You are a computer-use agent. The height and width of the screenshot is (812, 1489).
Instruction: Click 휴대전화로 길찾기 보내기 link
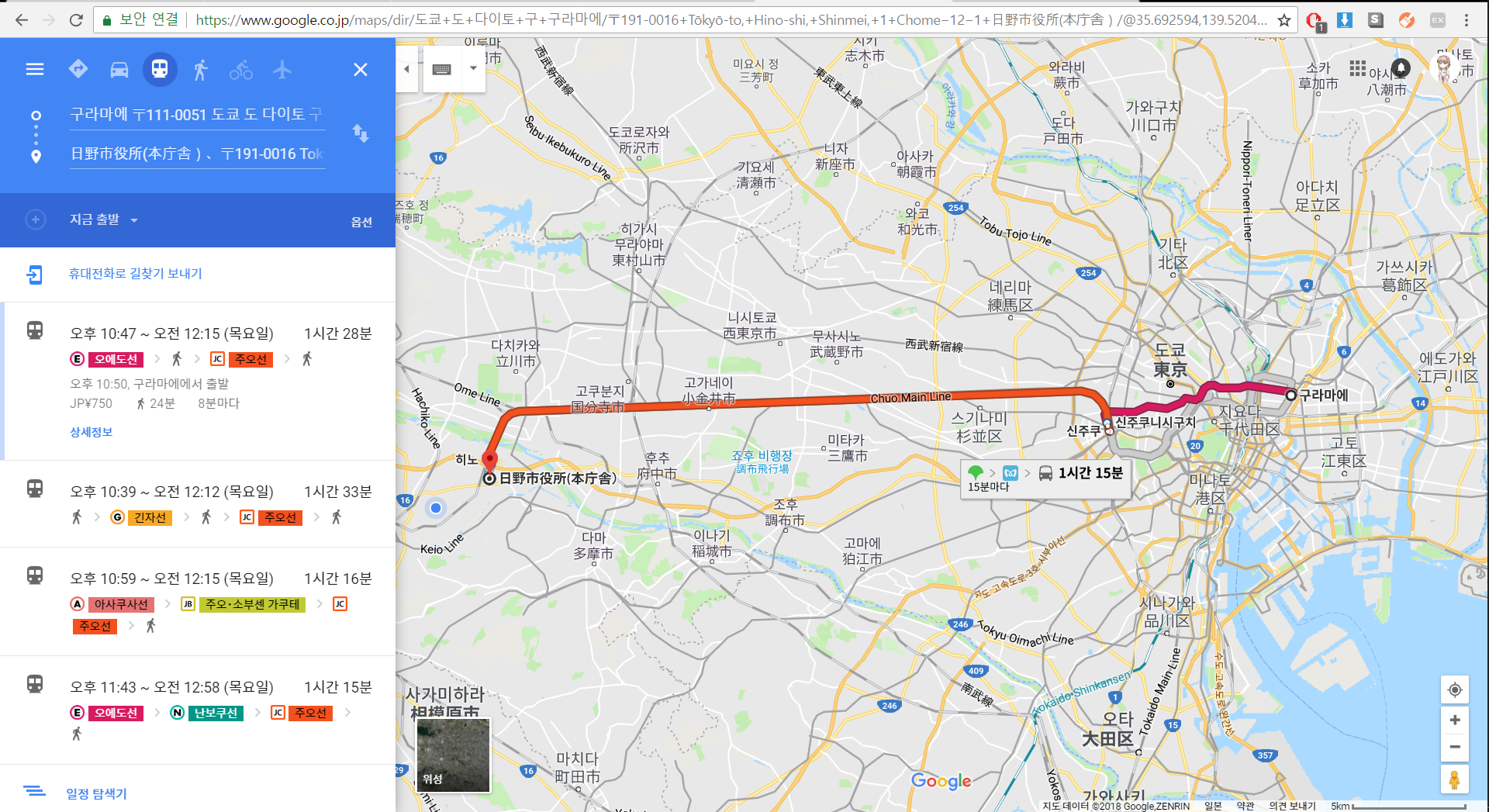click(135, 274)
